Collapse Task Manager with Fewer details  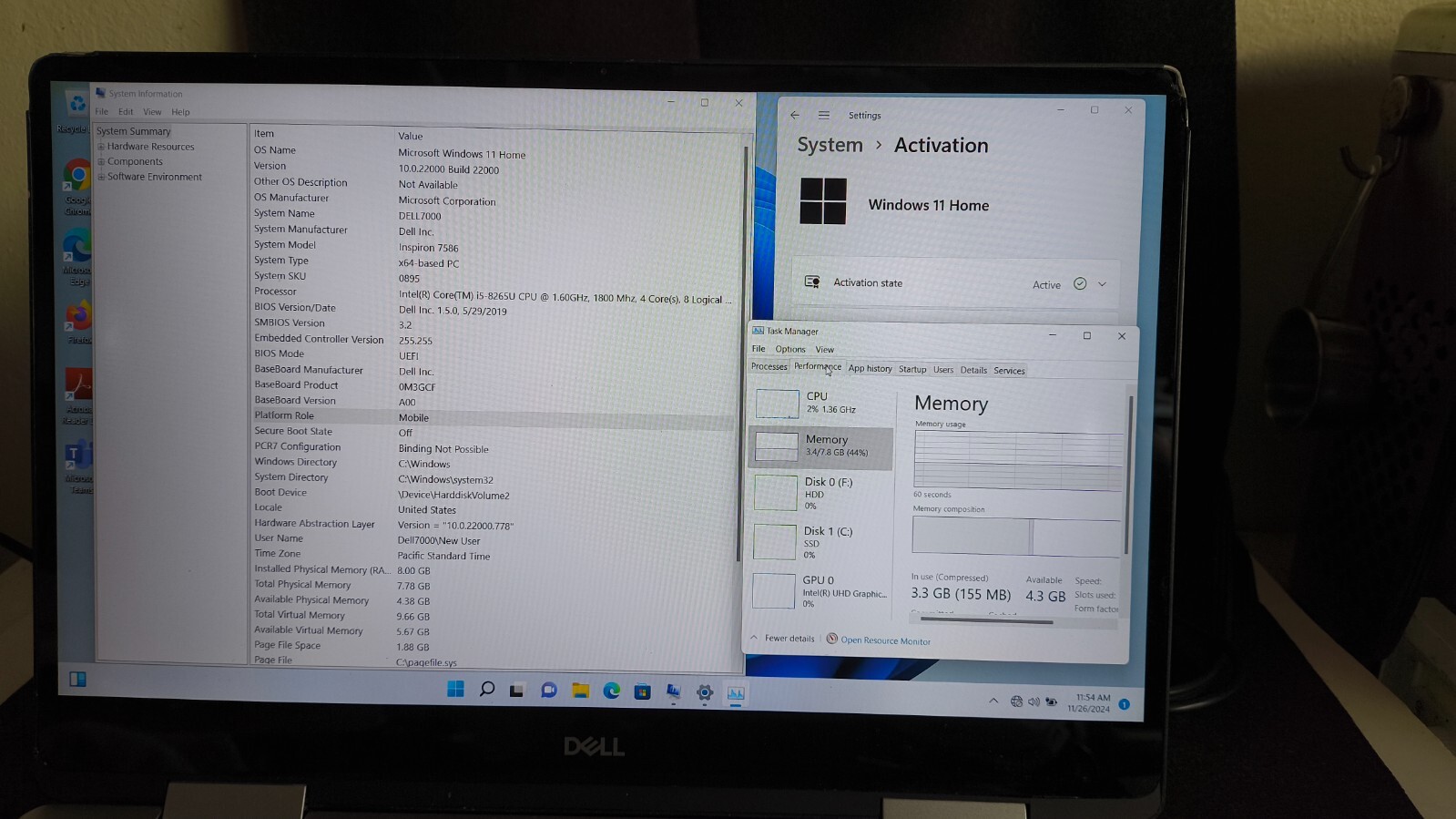click(782, 638)
